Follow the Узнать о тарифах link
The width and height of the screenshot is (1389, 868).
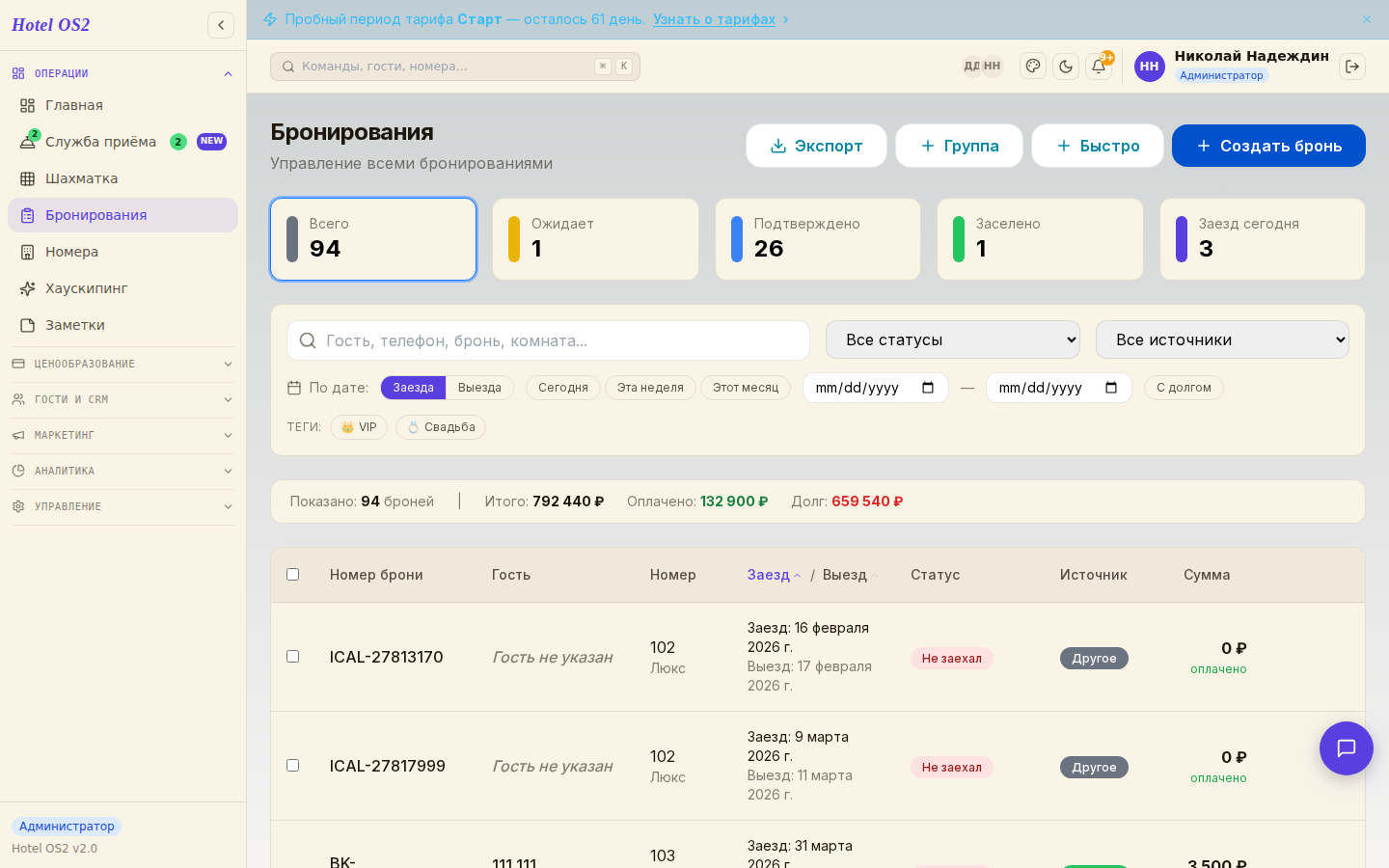click(714, 19)
